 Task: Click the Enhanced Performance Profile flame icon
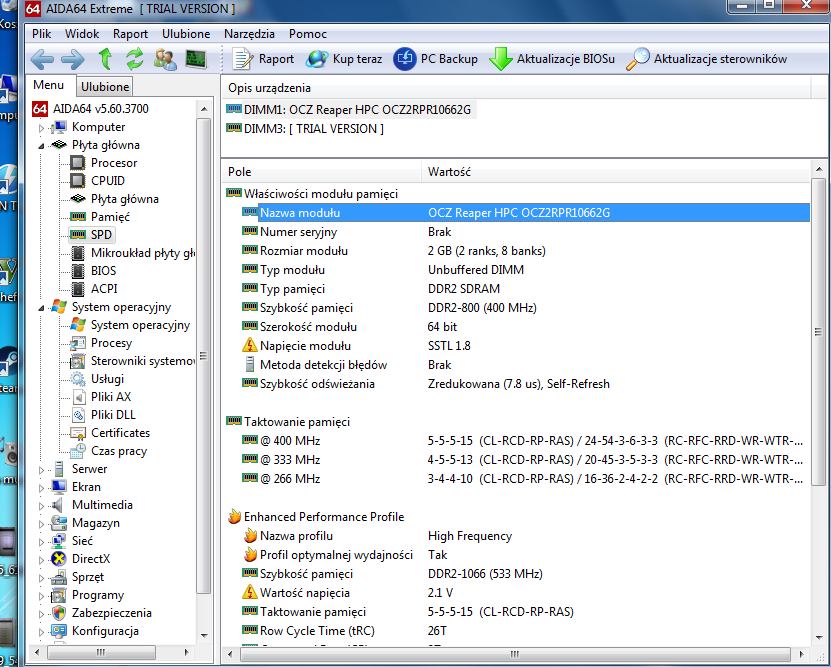pyautogui.click(x=234, y=517)
